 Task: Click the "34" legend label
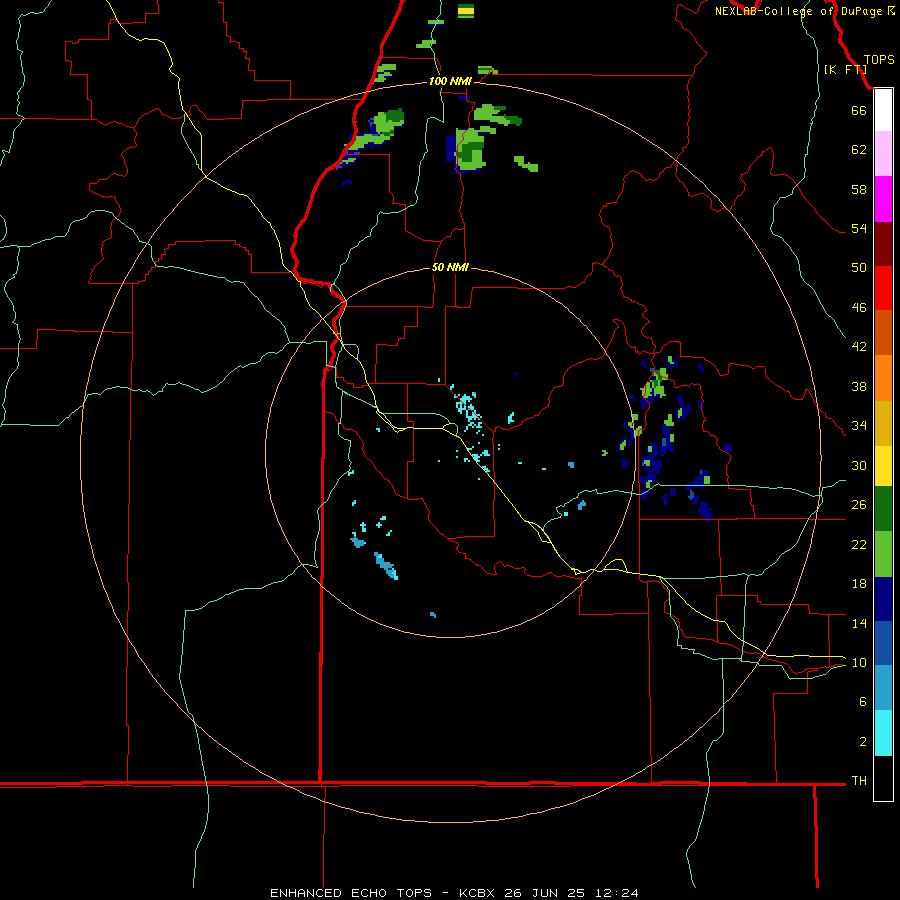pos(859,426)
